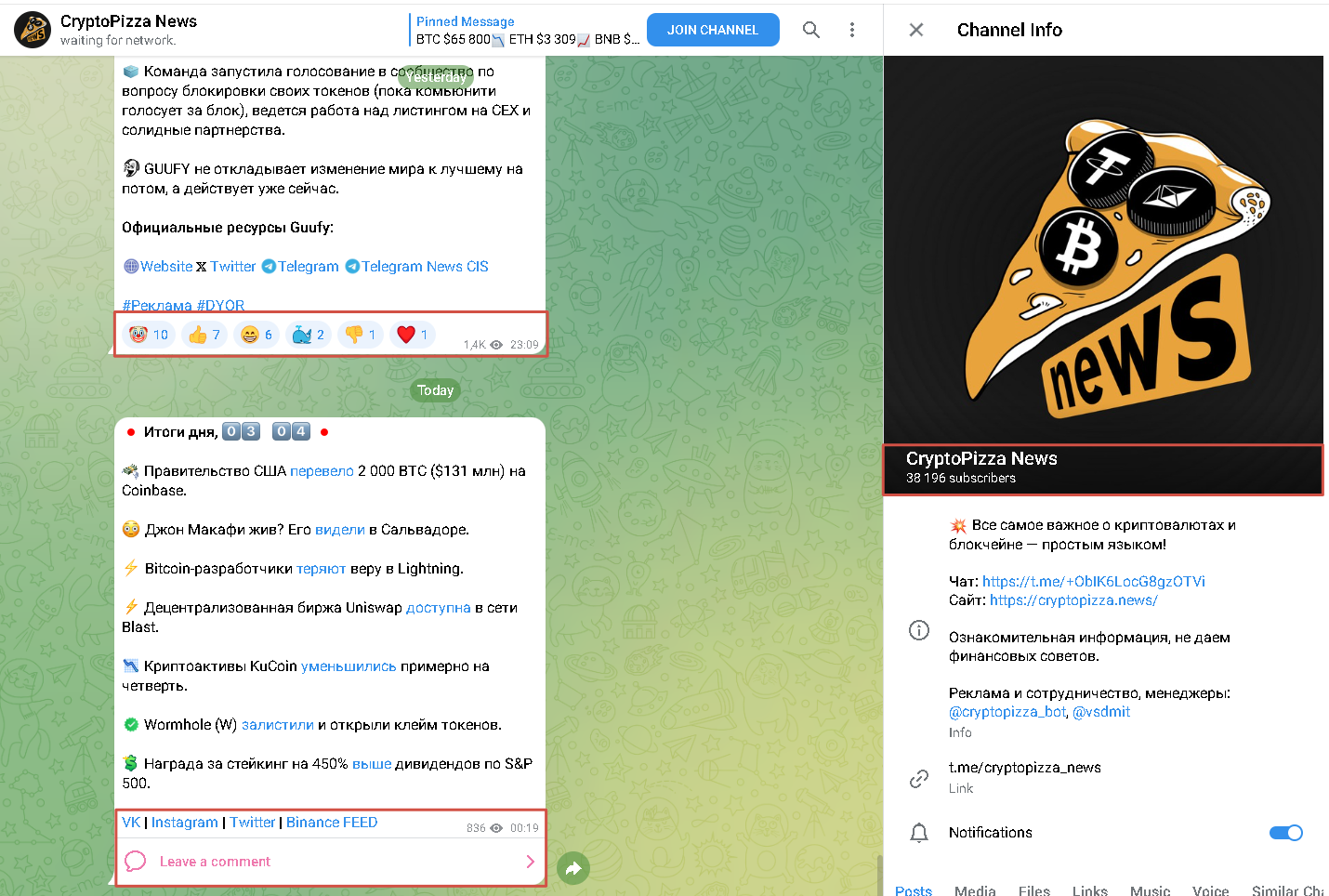The image size is (1329, 896).
Task: Click the Notifications bell icon
Action: click(919, 833)
